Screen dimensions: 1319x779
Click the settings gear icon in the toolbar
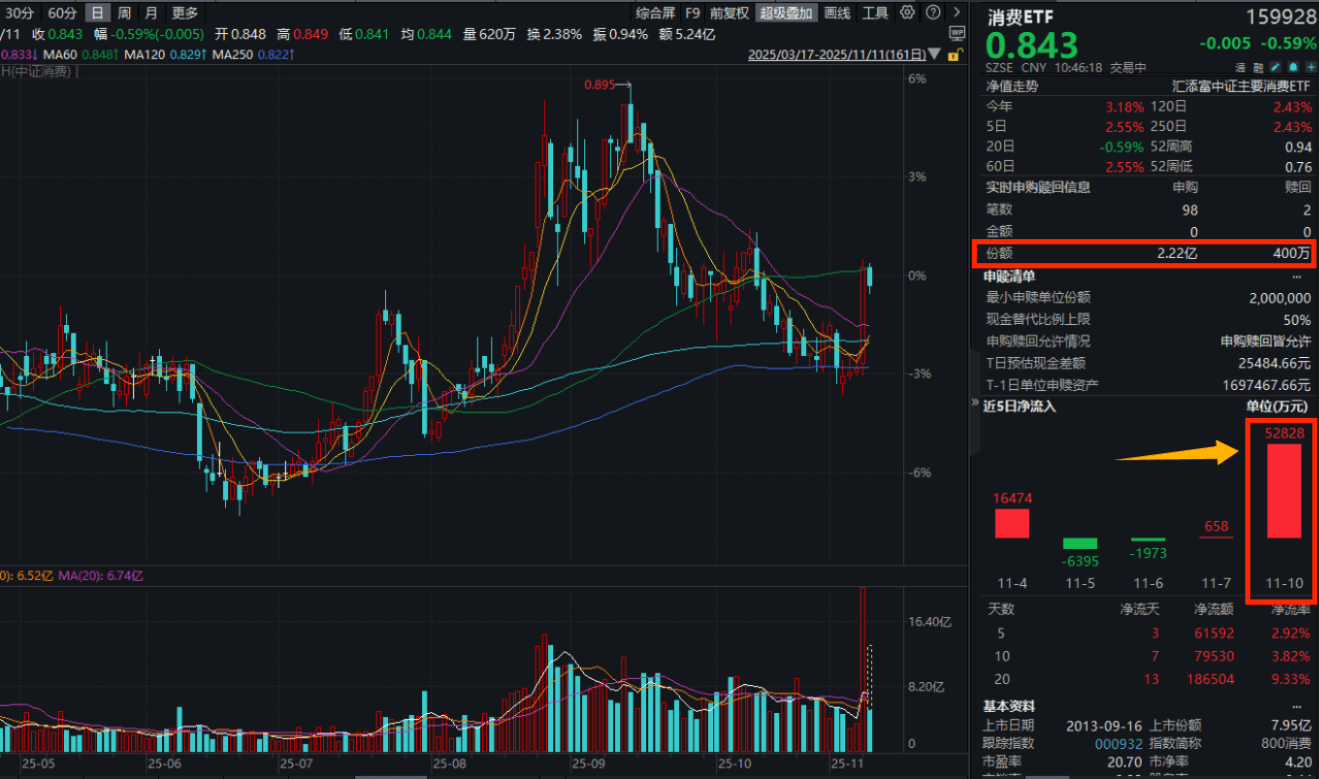906,12
